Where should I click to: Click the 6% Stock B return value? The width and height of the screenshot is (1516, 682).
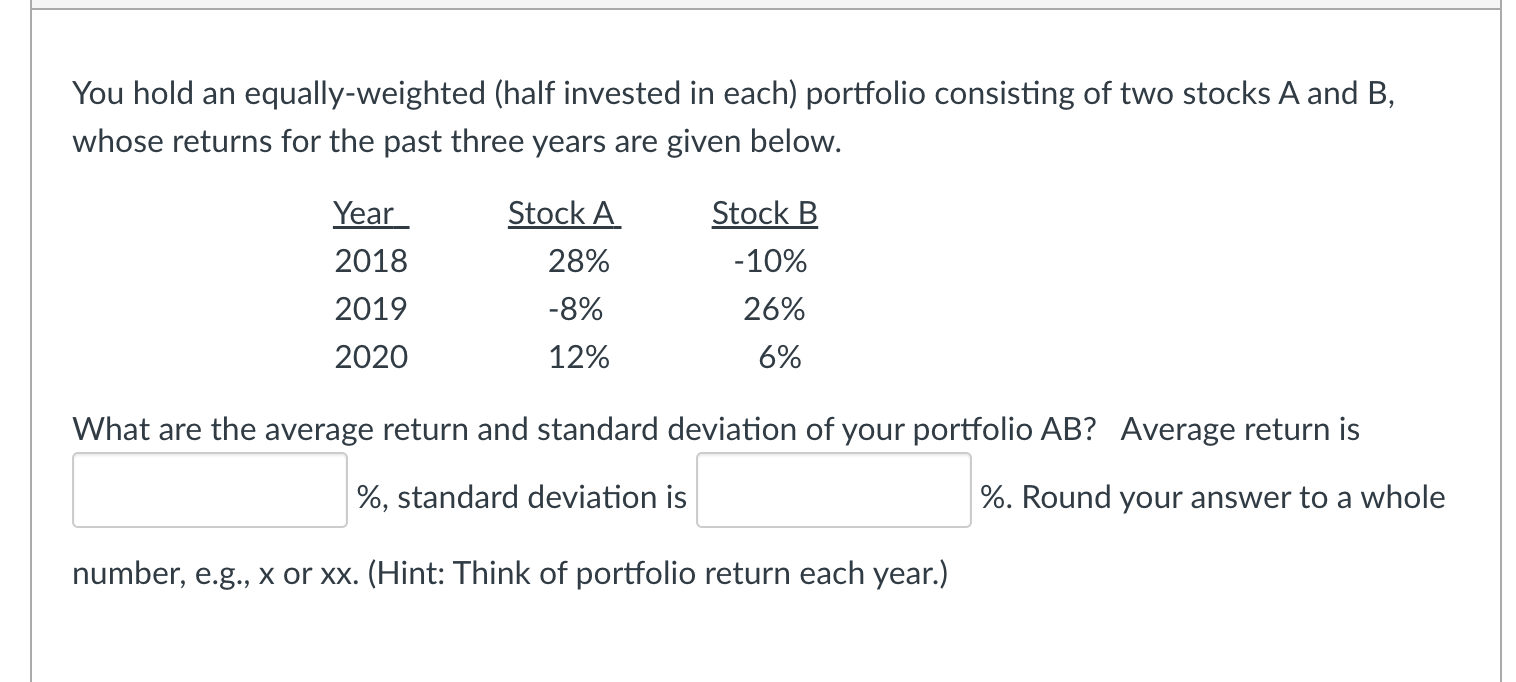780,357
